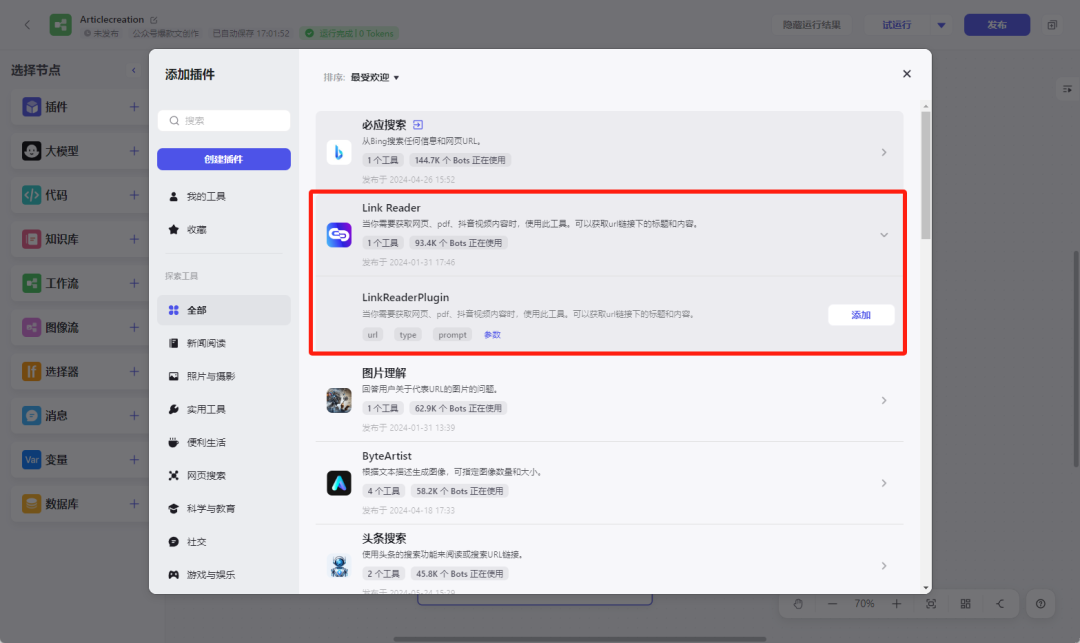Click the help question mark icon
1080x643 pixels.
coord(1040,604)
